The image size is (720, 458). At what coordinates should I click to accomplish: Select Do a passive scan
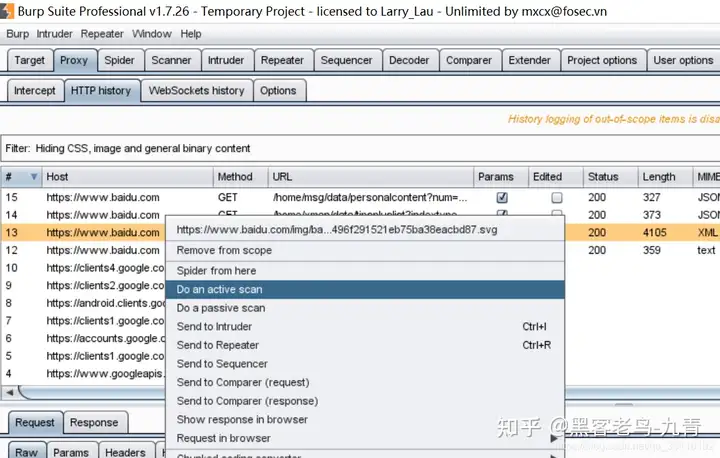click(365, 308)
